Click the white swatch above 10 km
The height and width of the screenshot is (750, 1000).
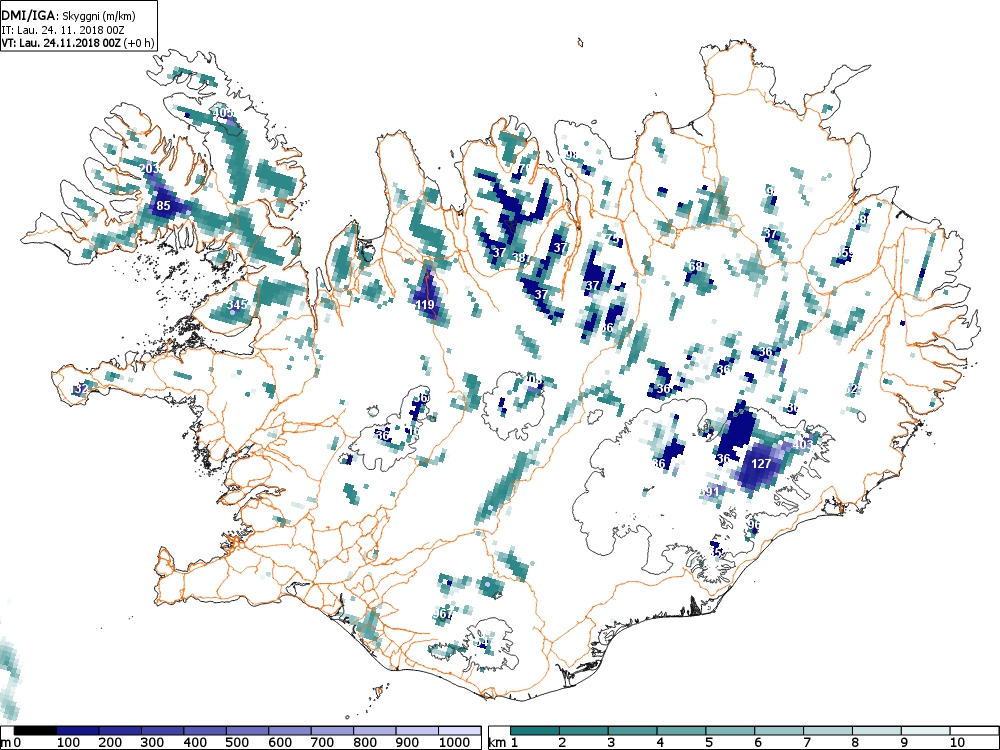pyautogui.click(x=974, y=731)
